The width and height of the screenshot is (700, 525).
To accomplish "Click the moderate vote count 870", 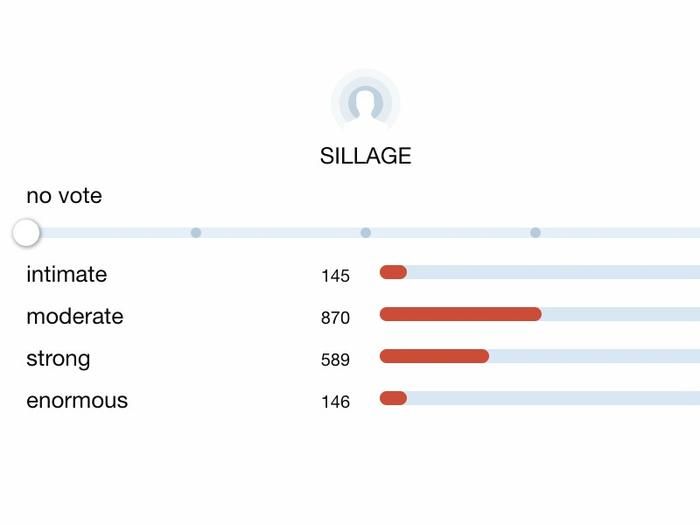I will (x=335, y=318).
